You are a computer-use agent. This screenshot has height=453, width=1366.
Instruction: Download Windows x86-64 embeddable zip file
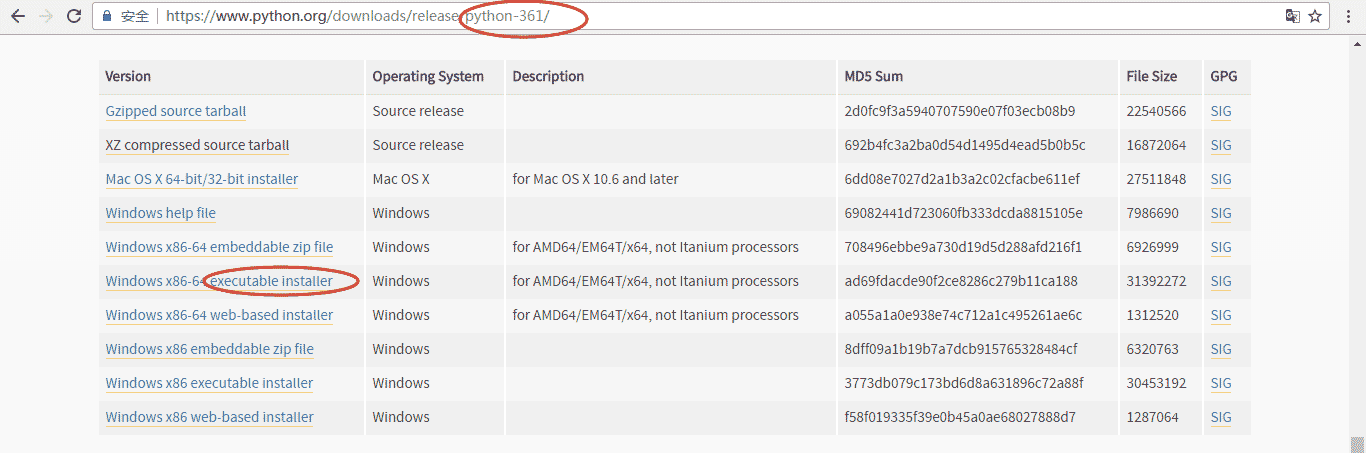[219, 247]
